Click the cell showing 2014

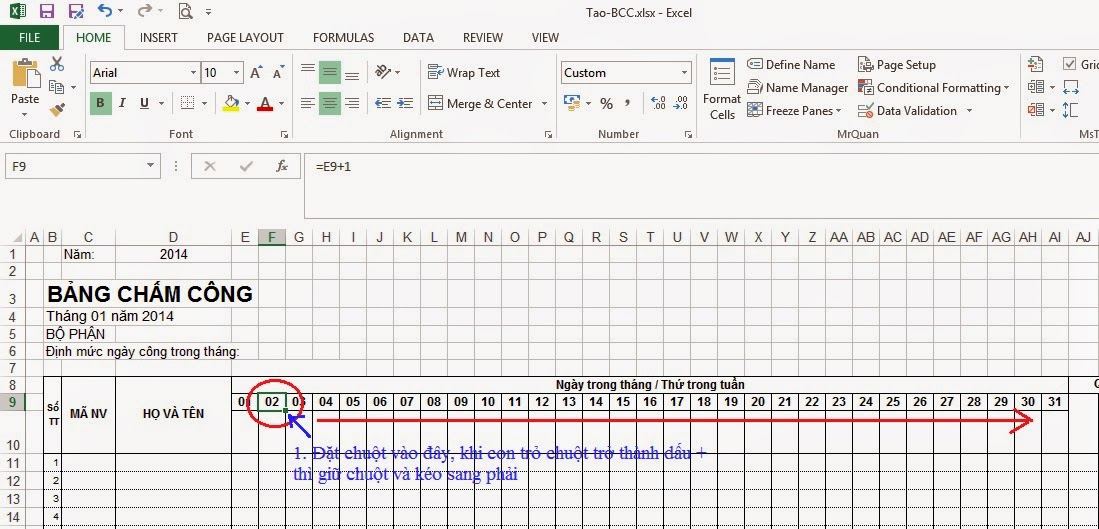173,254
